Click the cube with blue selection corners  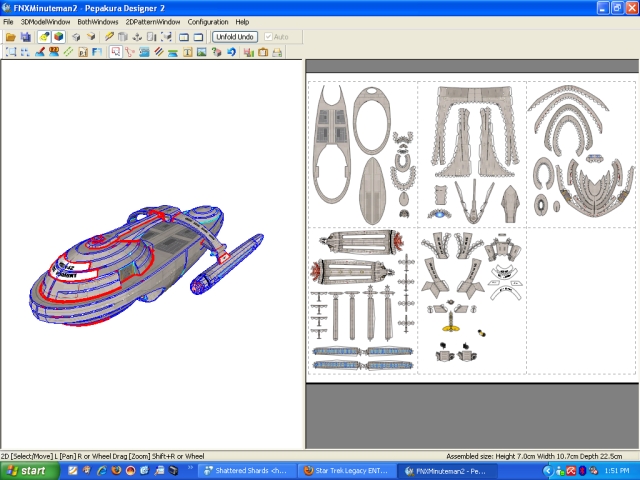166,37
